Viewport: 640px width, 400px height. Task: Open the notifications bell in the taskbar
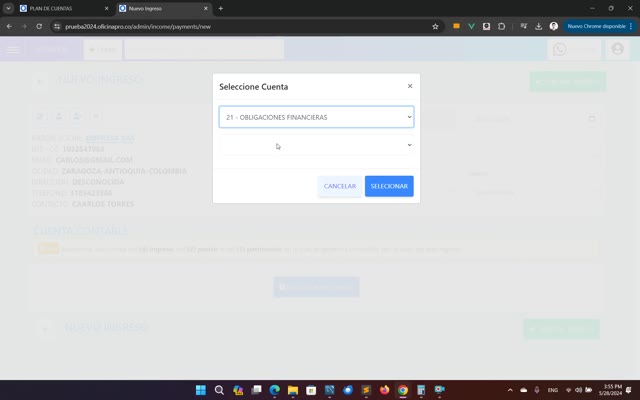pos(629,390)
